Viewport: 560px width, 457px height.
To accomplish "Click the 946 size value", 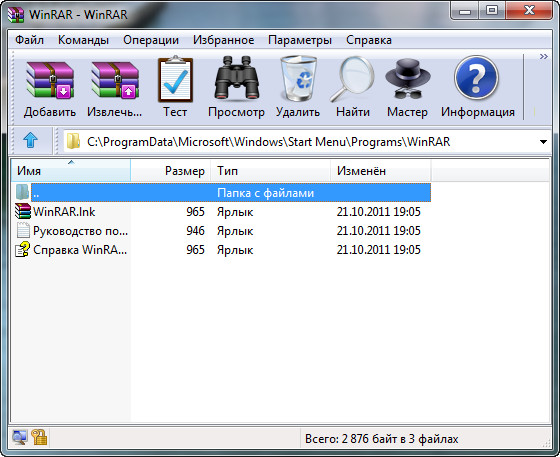I will click(195, 231).
